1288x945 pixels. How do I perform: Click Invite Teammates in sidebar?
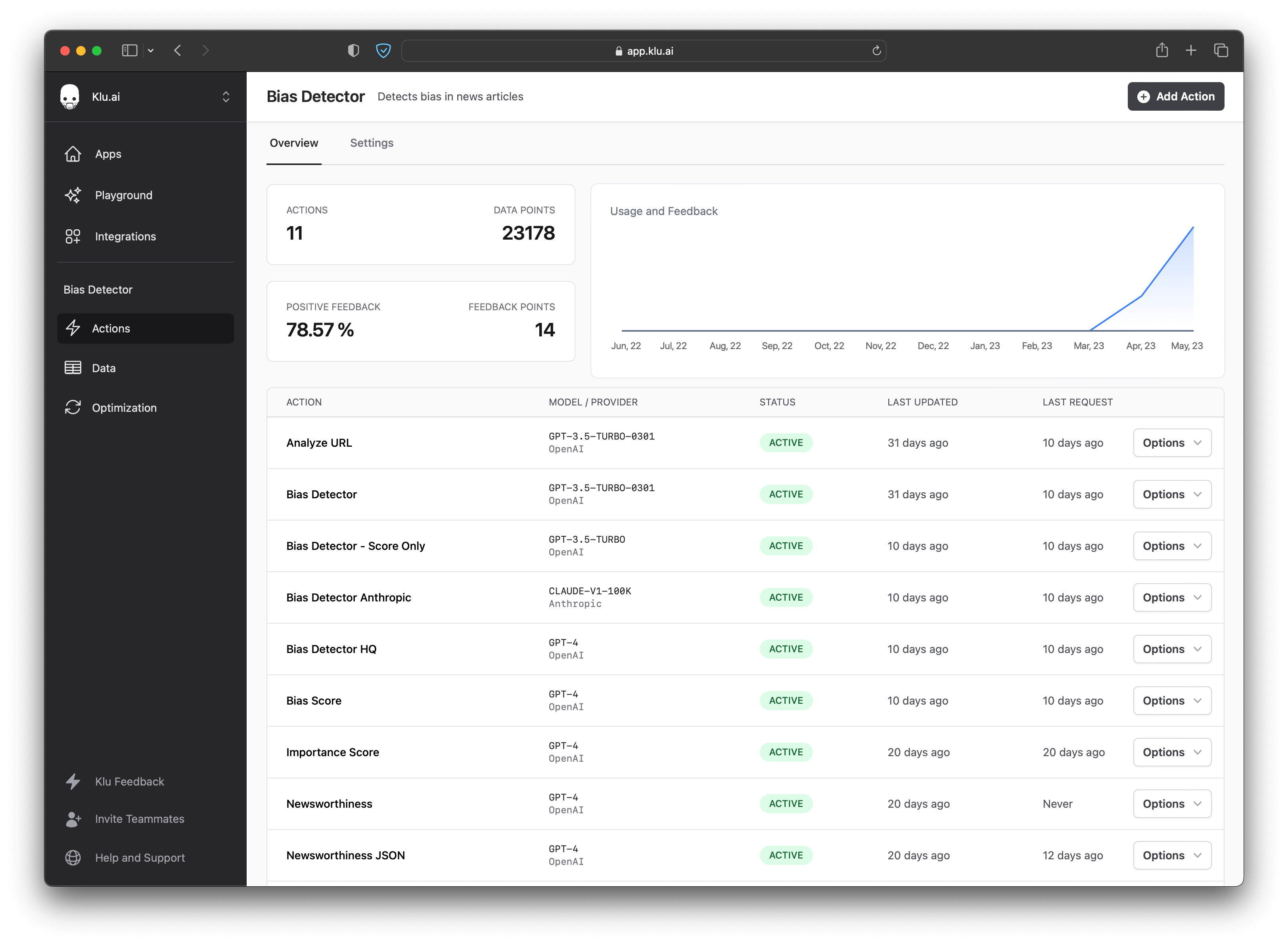click(x=140, y=819)
